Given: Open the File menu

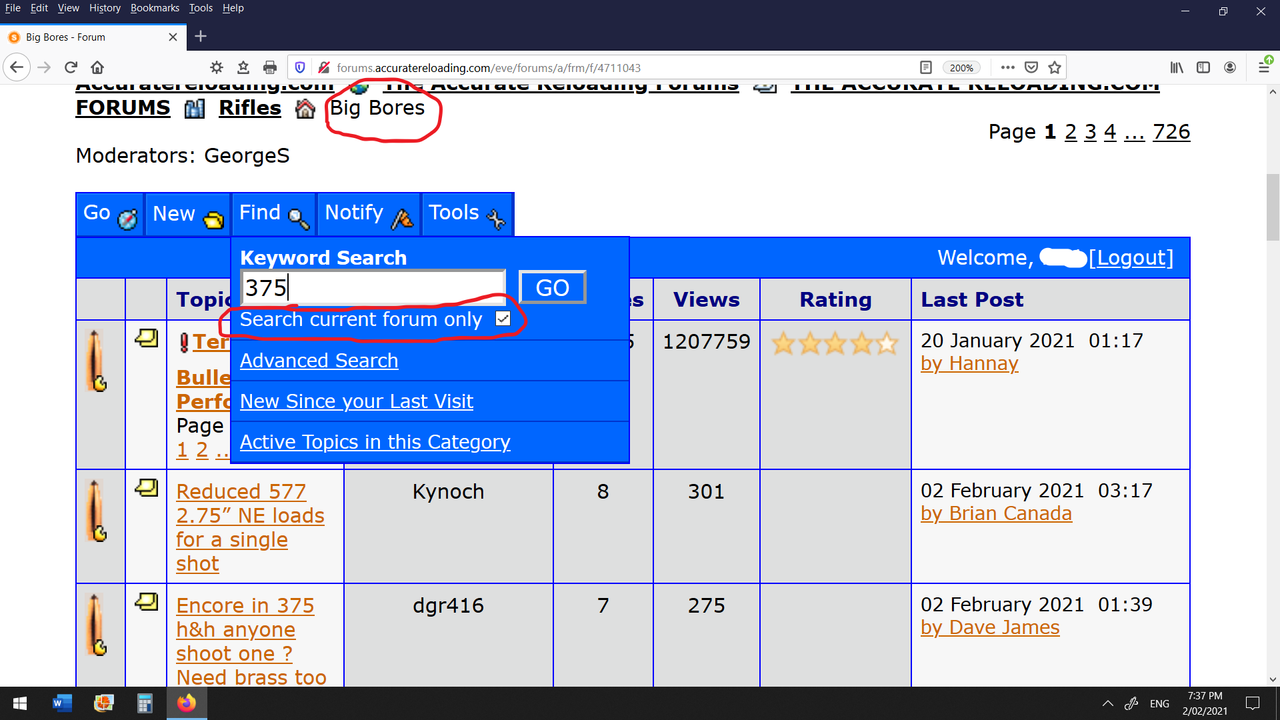Looking at the screenshot, I should pyautogui.click(x=13, y=8).
